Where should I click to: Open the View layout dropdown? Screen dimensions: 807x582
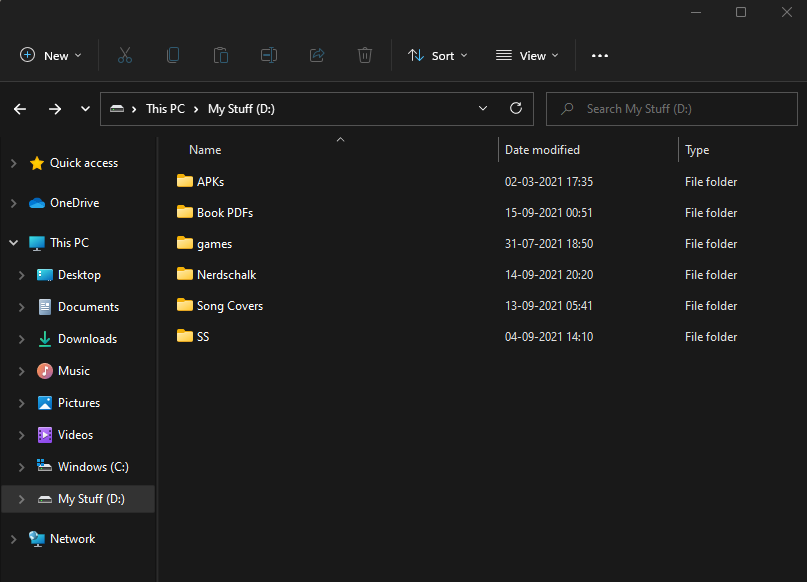(528, 56)
